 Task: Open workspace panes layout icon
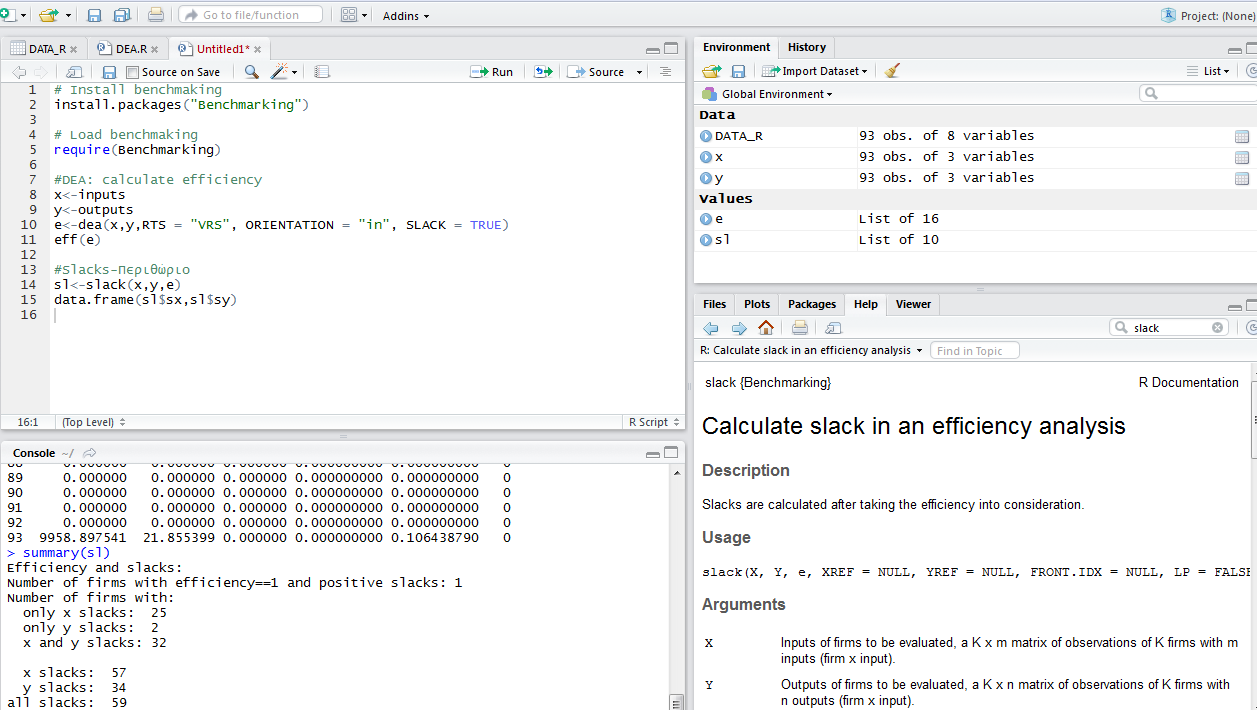[348, 15]
